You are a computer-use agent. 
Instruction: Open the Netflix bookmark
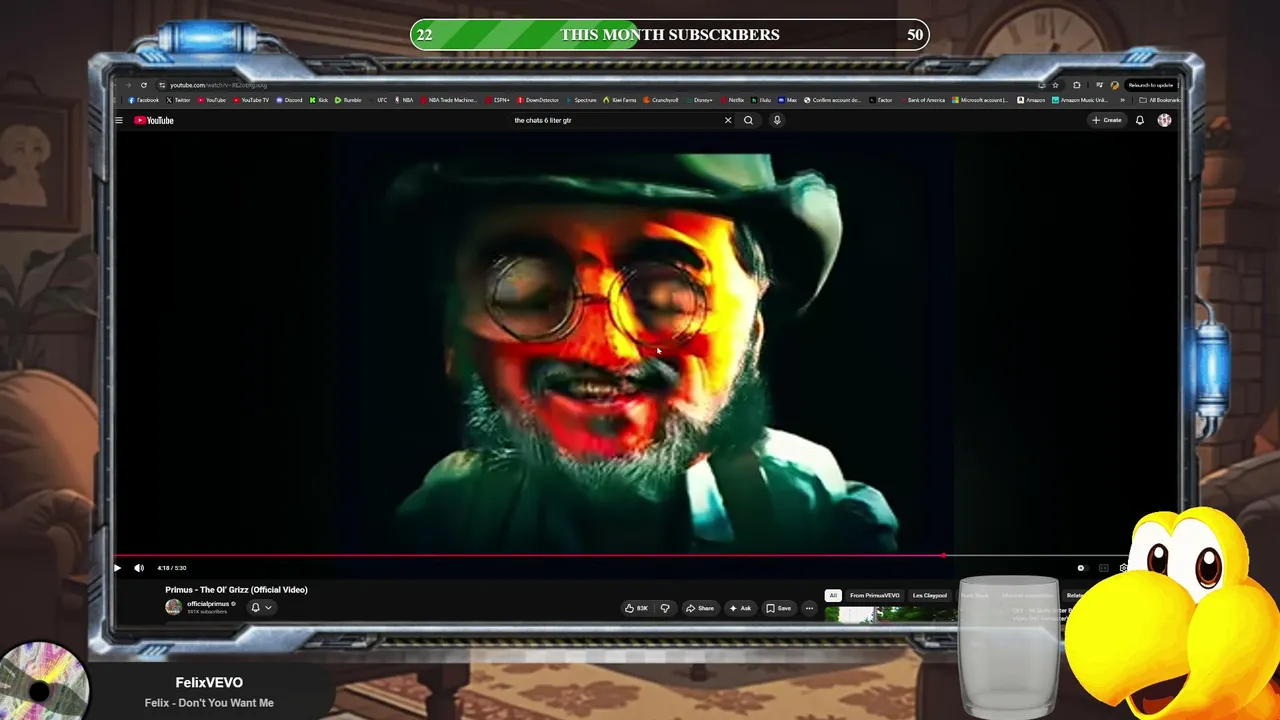coord(733,100)
